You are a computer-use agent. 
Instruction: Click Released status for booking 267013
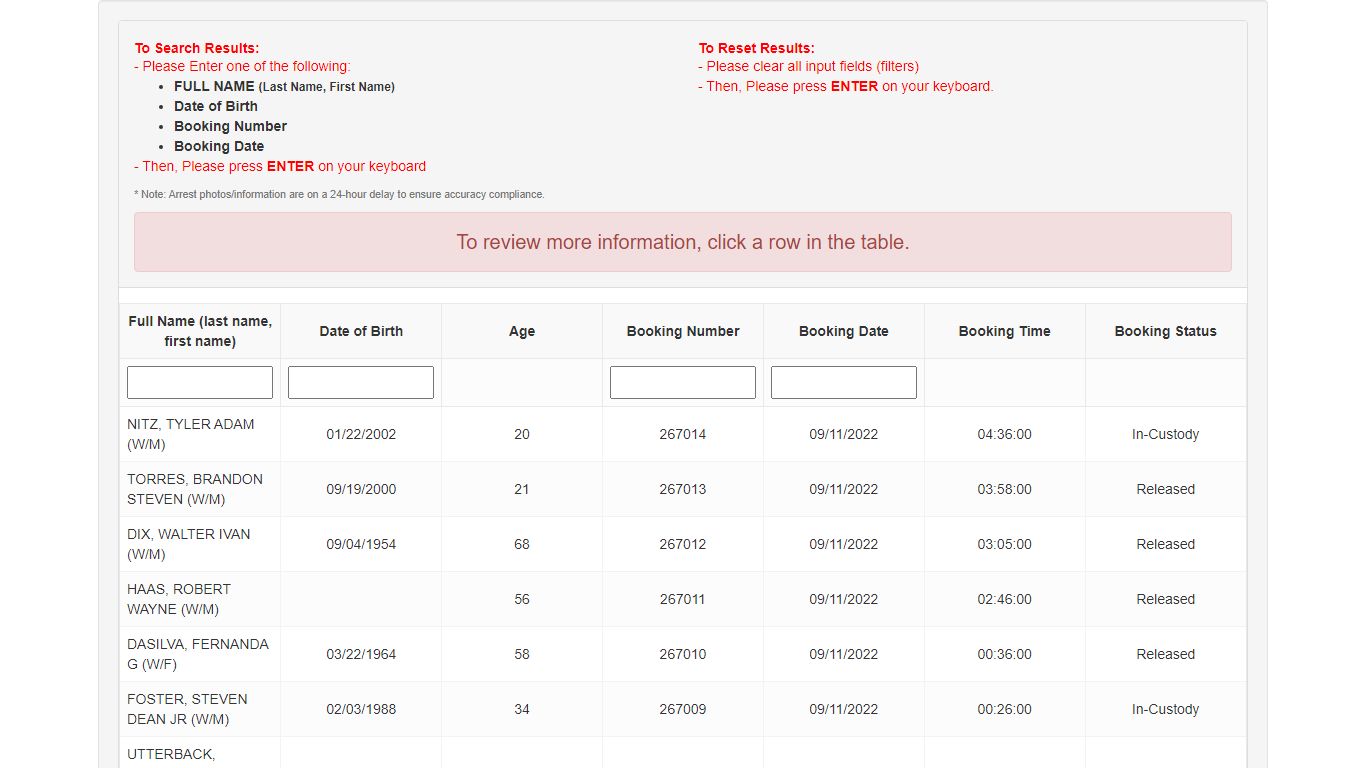pyautogui.click(x=1166, y=489)
